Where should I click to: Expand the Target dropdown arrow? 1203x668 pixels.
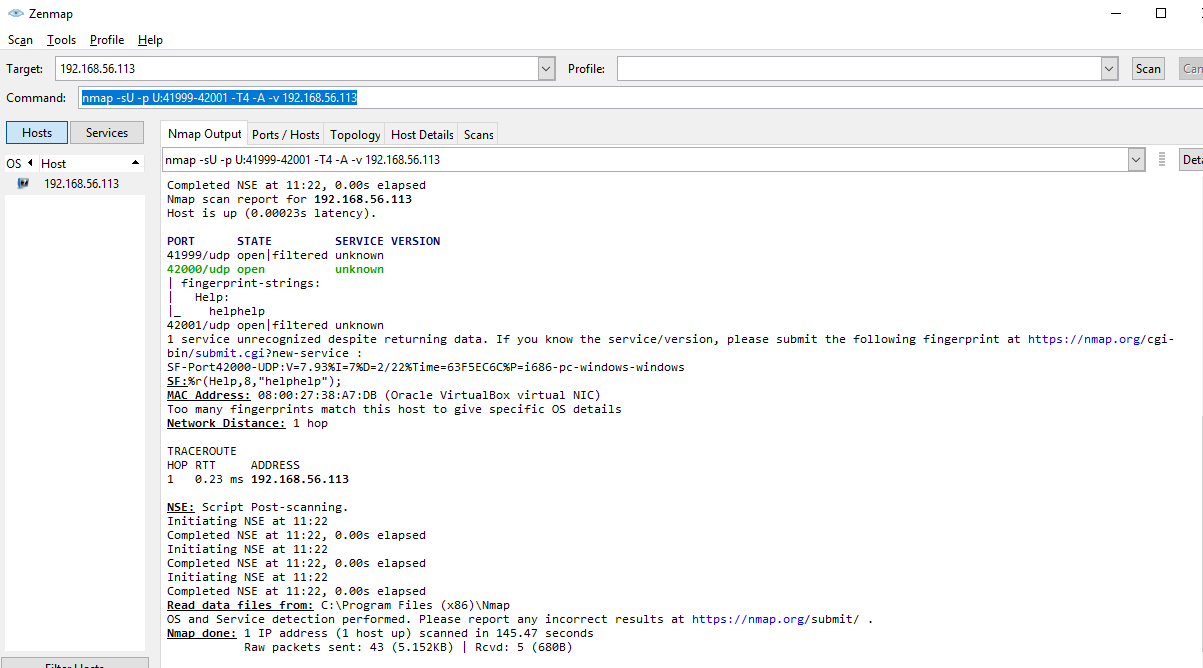[x=546, y=69]
